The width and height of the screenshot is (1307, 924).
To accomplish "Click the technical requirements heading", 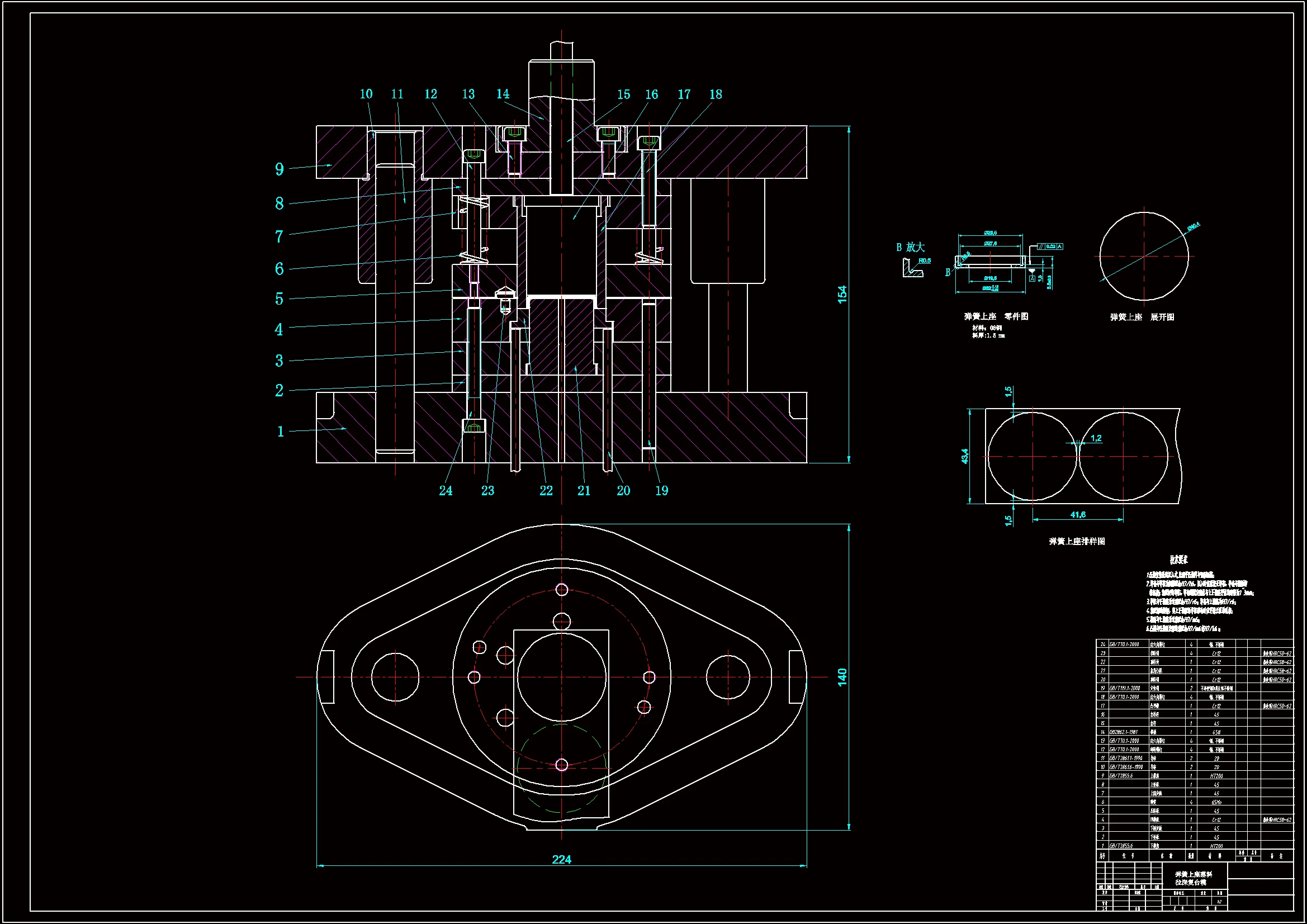I will 1178,560.
